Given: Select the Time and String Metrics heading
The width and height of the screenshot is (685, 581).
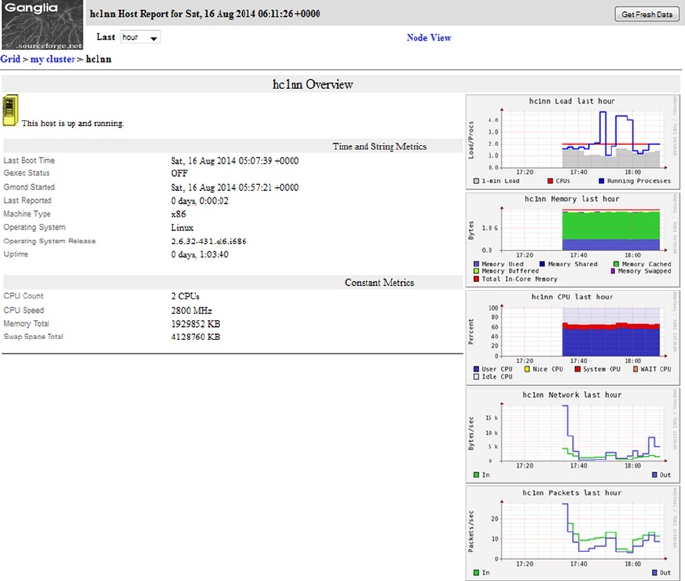Looking at the screenshot, I should [x=379, y=146].
